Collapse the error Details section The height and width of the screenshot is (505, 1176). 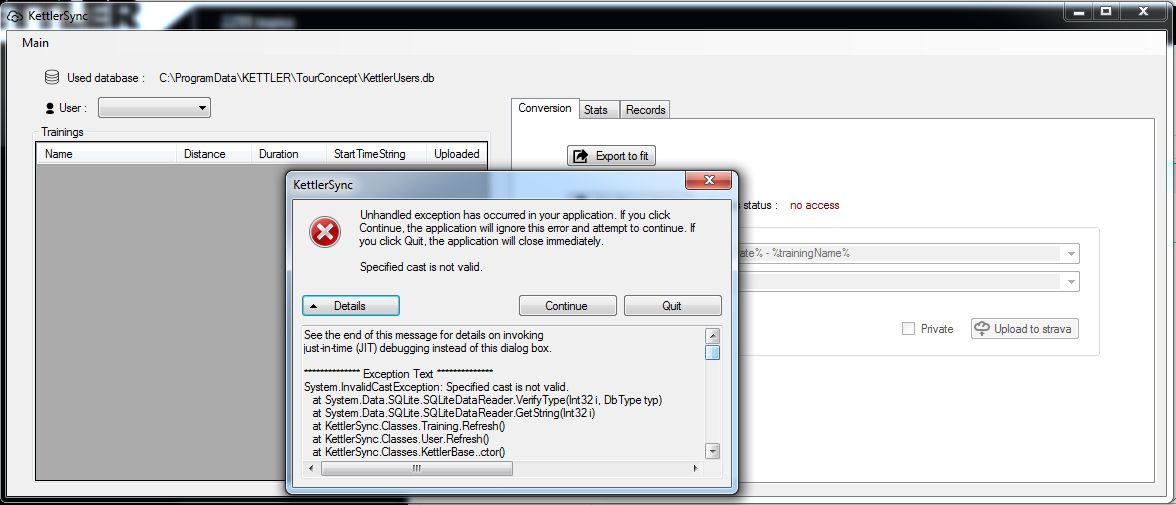(351, 305)
